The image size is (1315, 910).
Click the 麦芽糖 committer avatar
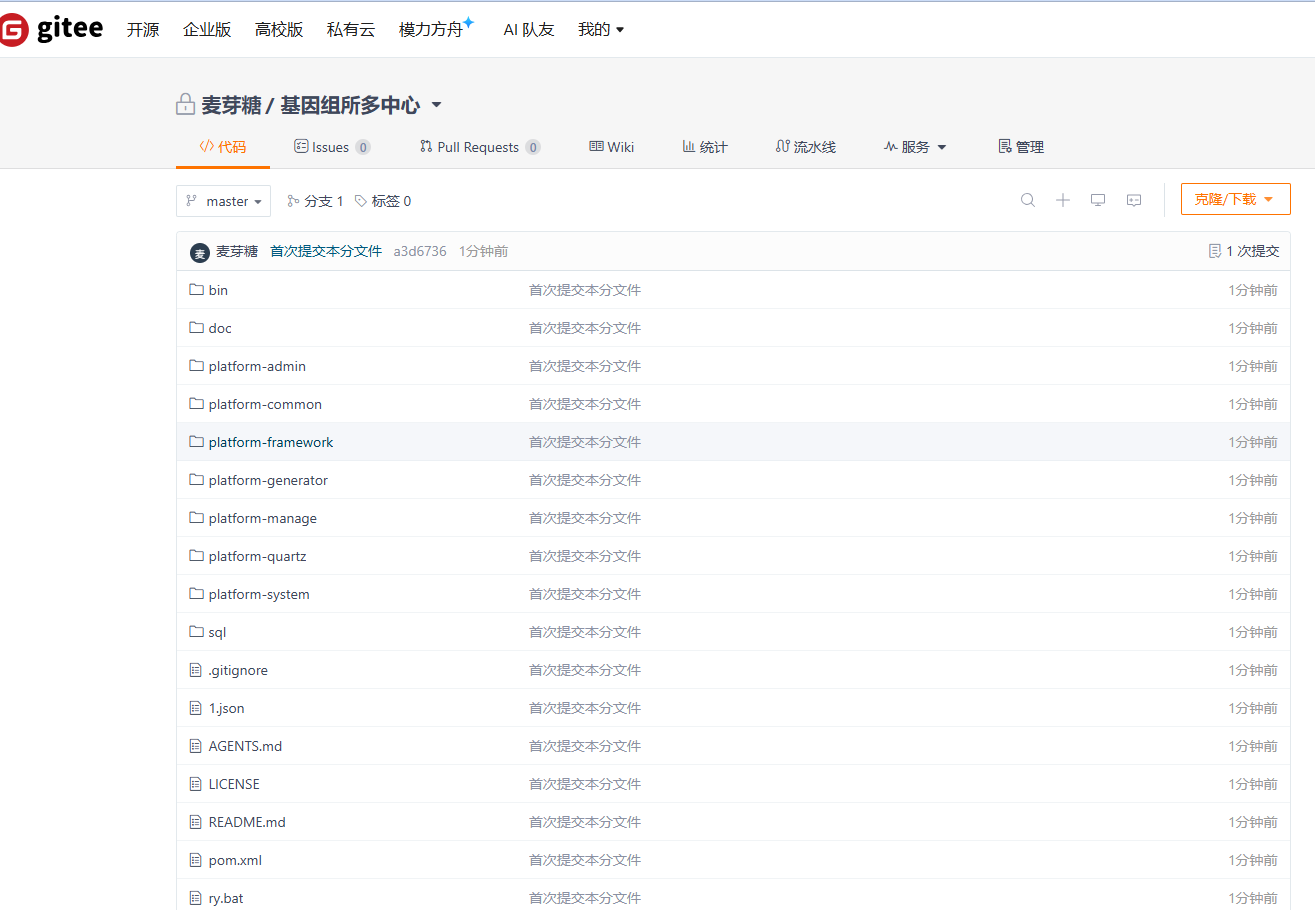pyautogui.click(x=200, y=252)
